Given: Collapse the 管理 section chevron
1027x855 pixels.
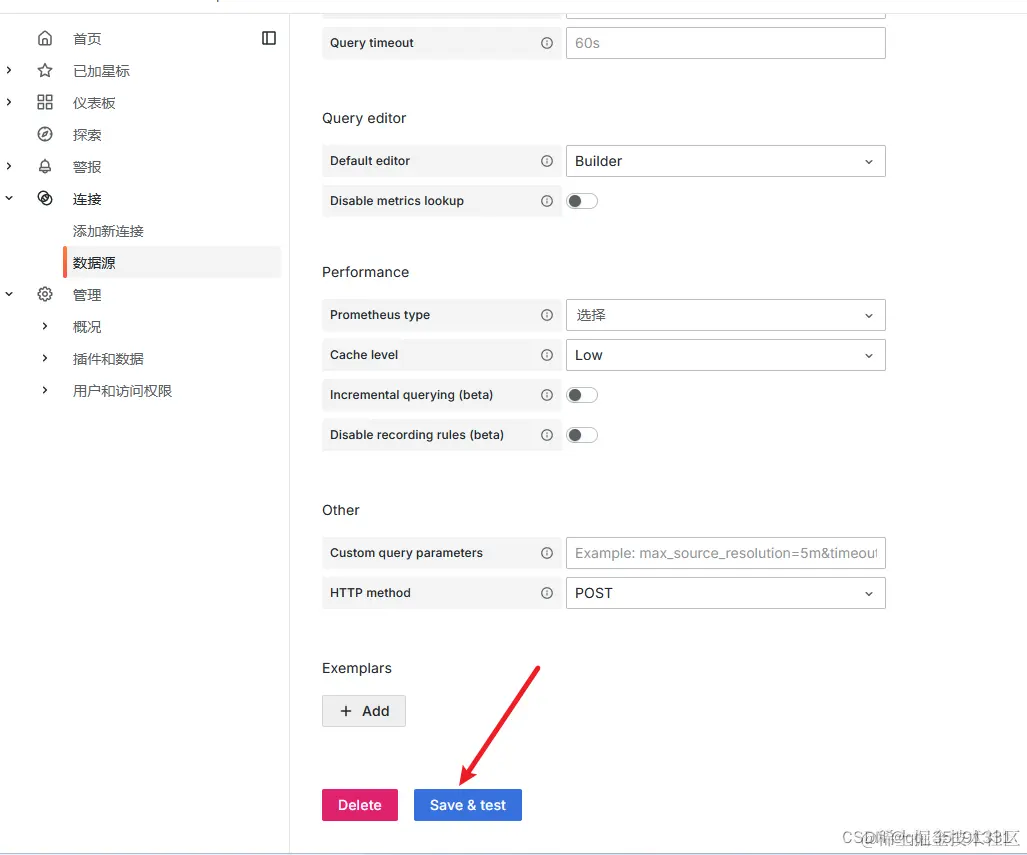Looking at the screenshot, I should [x=9, y=294].
